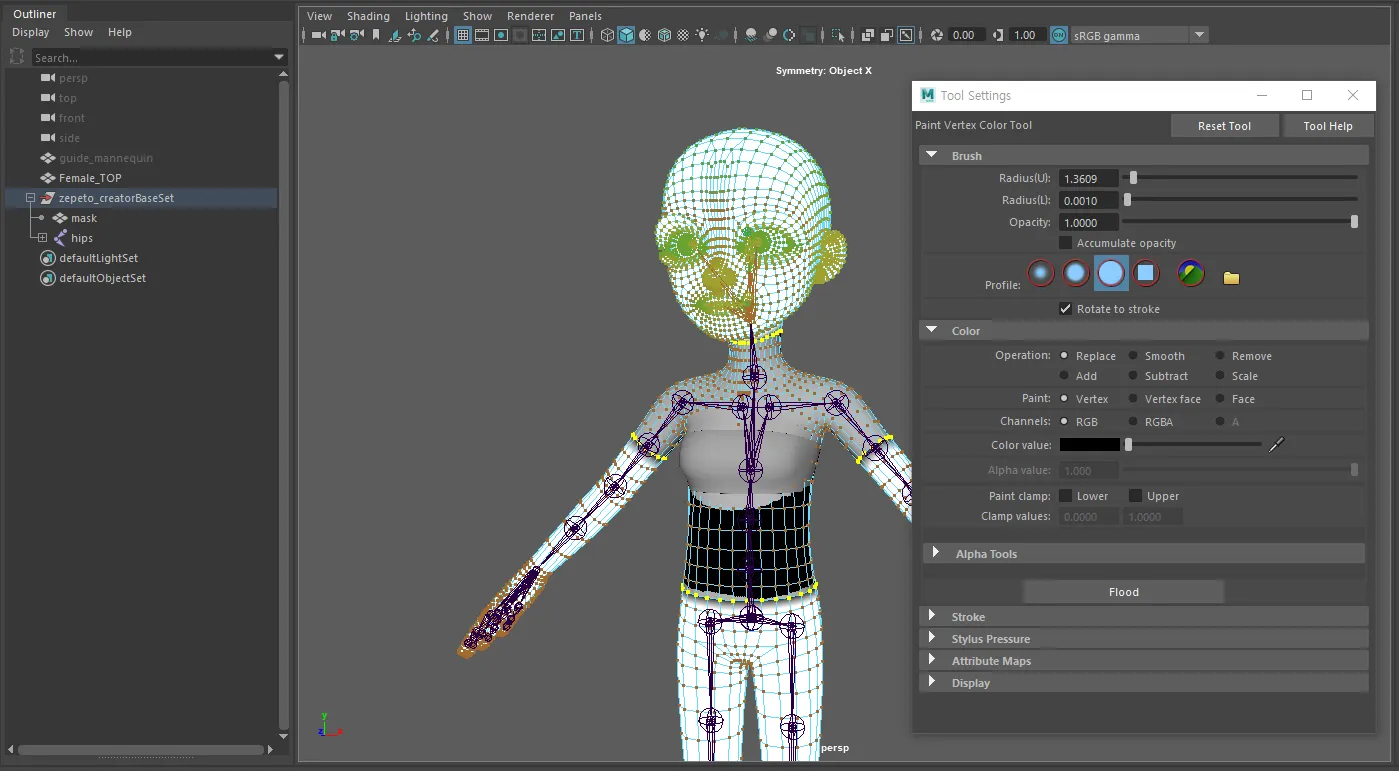
Task: Open the Outliner Display menu
Action: click(x=30, y=32)
